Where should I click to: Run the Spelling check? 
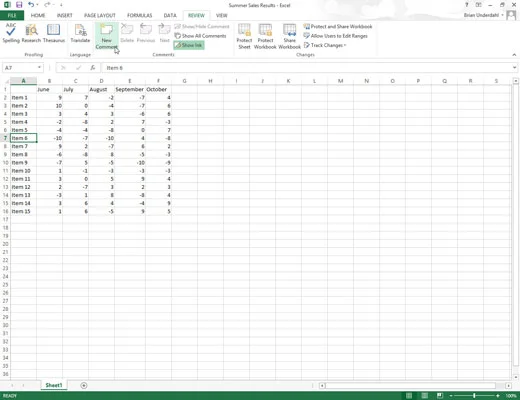pyautogui.click(x=11, y=33)
